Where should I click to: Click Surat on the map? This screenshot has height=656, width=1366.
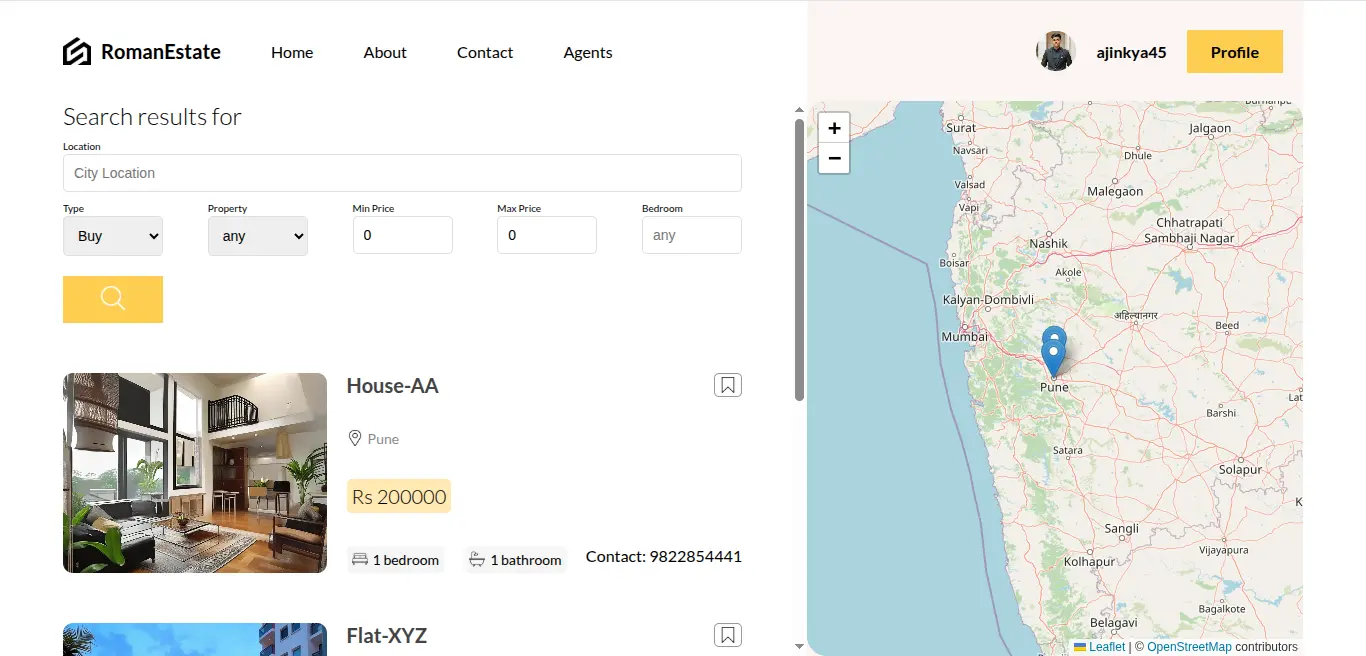[961, 128]
